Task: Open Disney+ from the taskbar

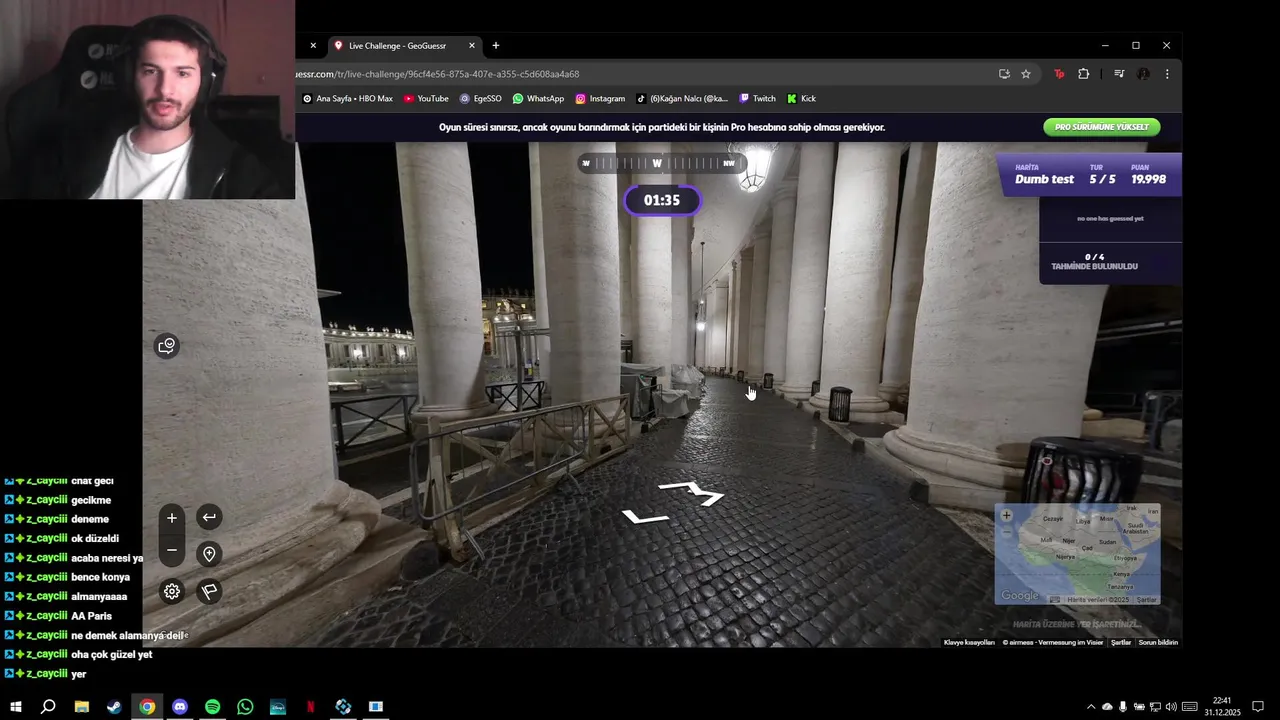Action: tap(278, 707)
